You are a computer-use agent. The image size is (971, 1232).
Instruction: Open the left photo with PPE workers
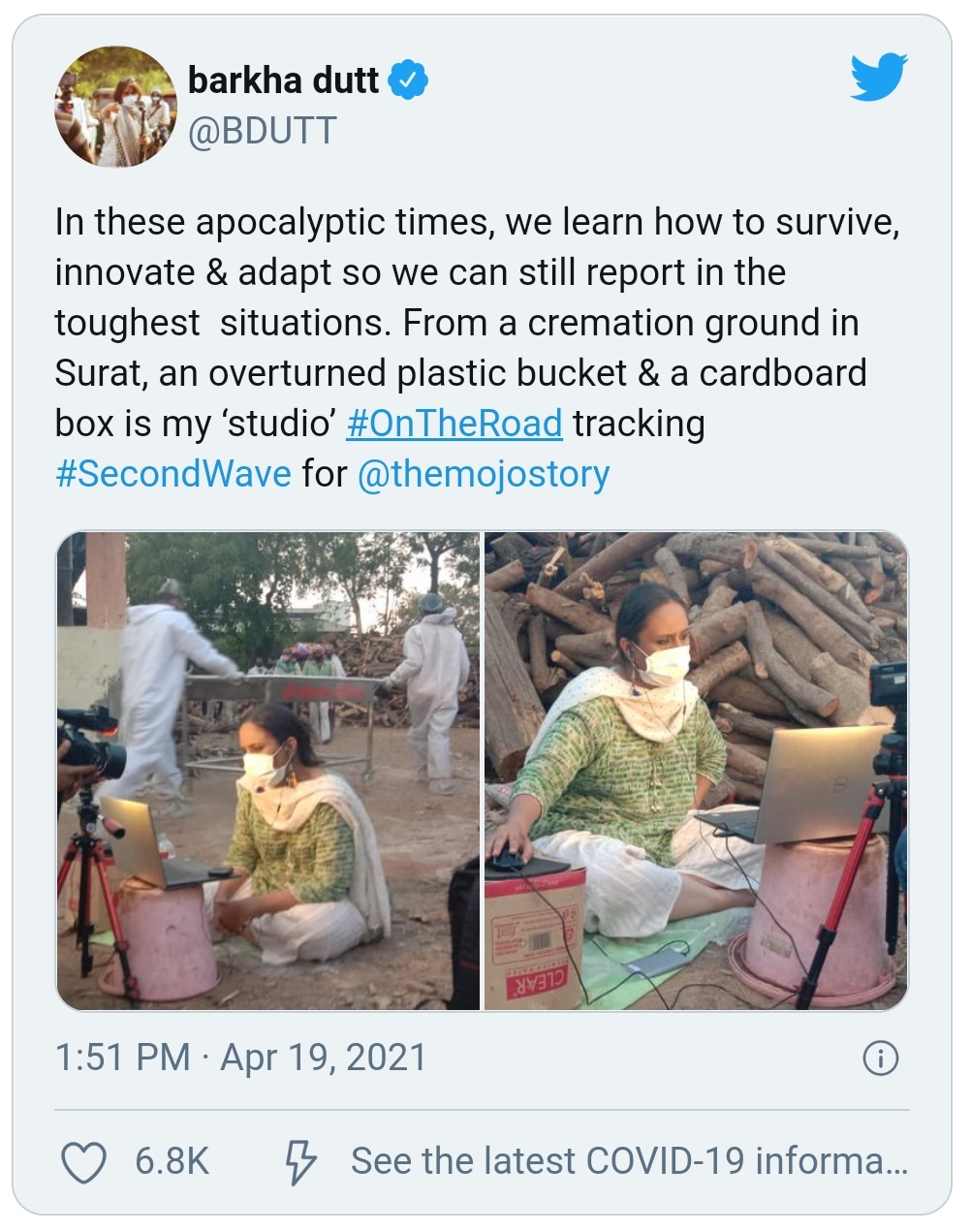pos(268,771)
